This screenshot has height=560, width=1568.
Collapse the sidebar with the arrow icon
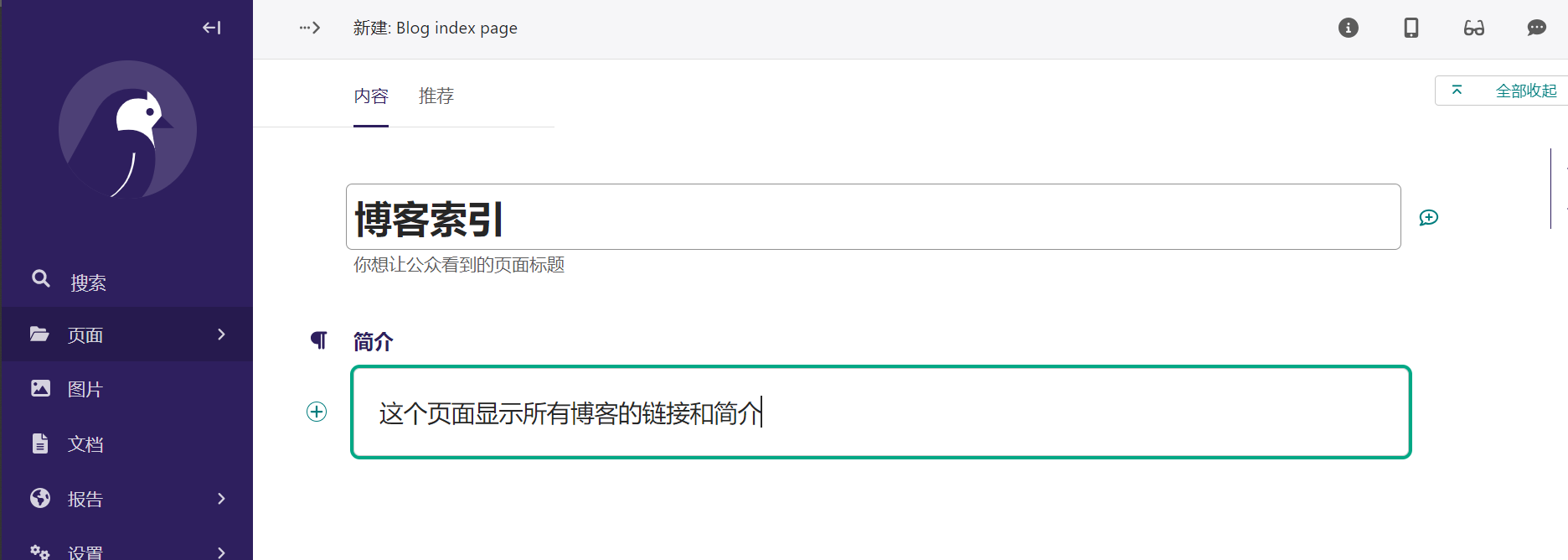212,28
